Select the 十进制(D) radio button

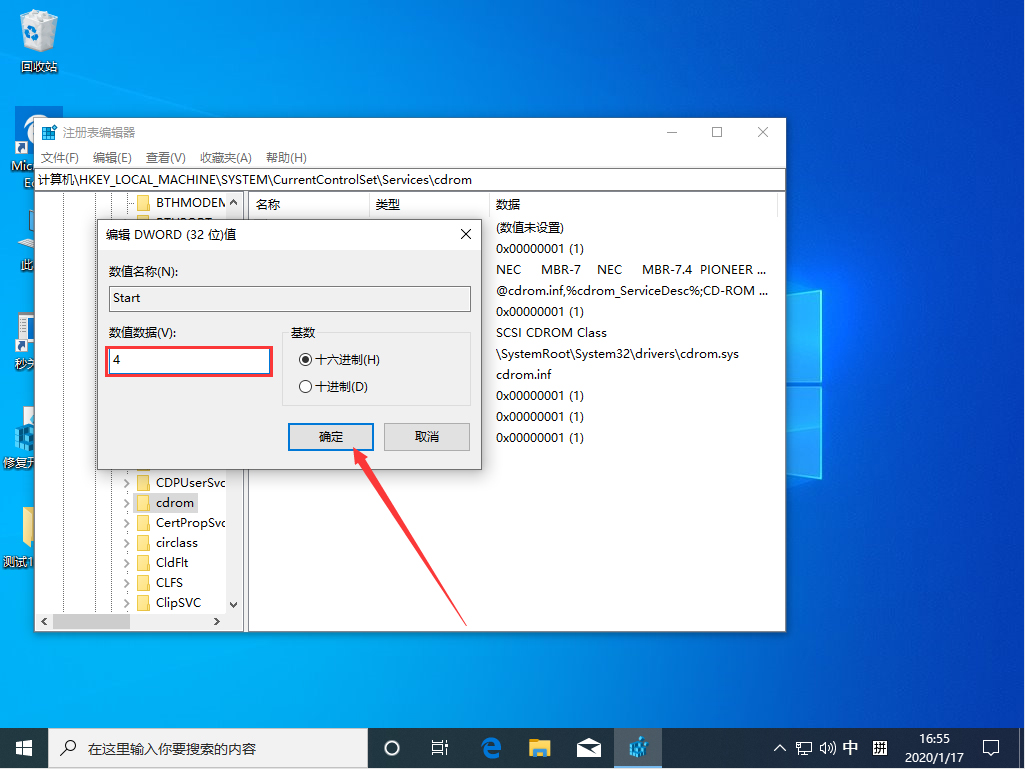(306, 386)
